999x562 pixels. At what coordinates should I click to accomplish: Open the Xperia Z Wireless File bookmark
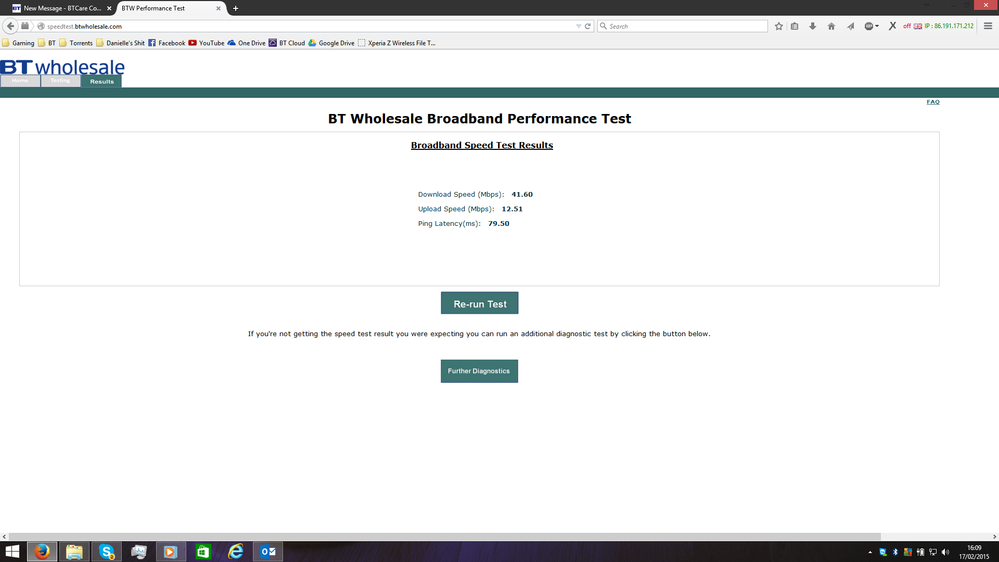[x=397, y=43]
